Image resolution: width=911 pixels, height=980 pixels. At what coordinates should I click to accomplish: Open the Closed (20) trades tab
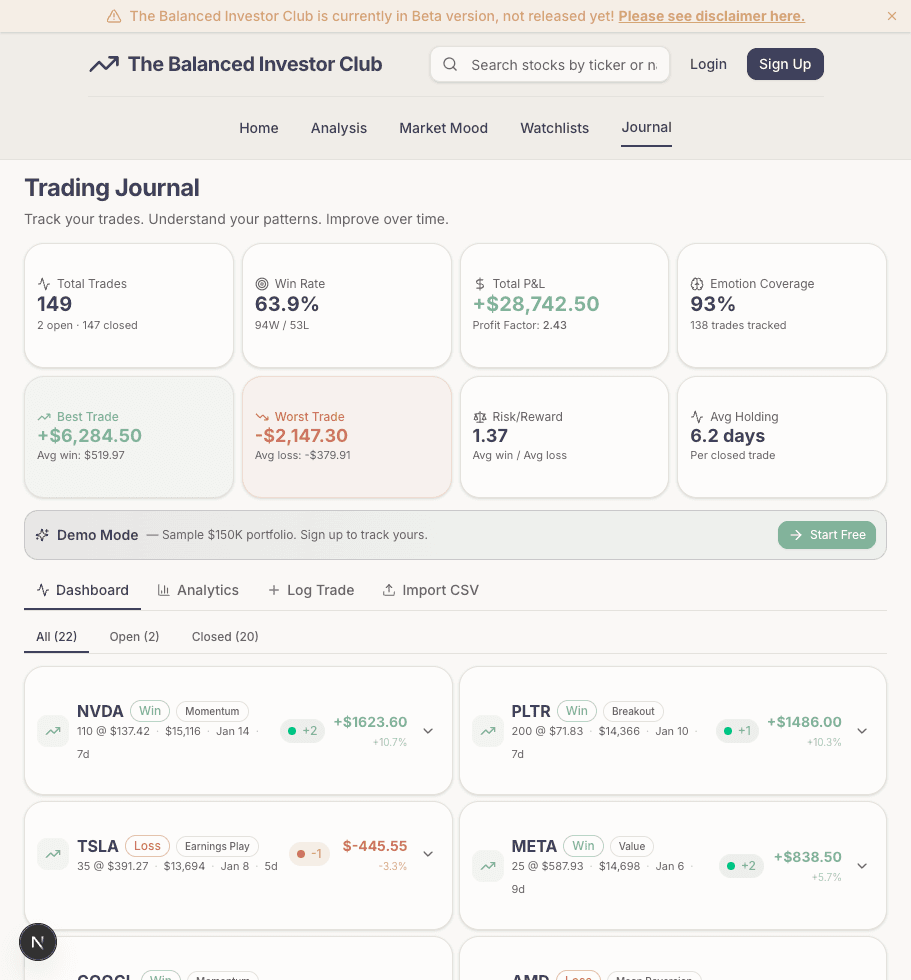click(224, 636)
